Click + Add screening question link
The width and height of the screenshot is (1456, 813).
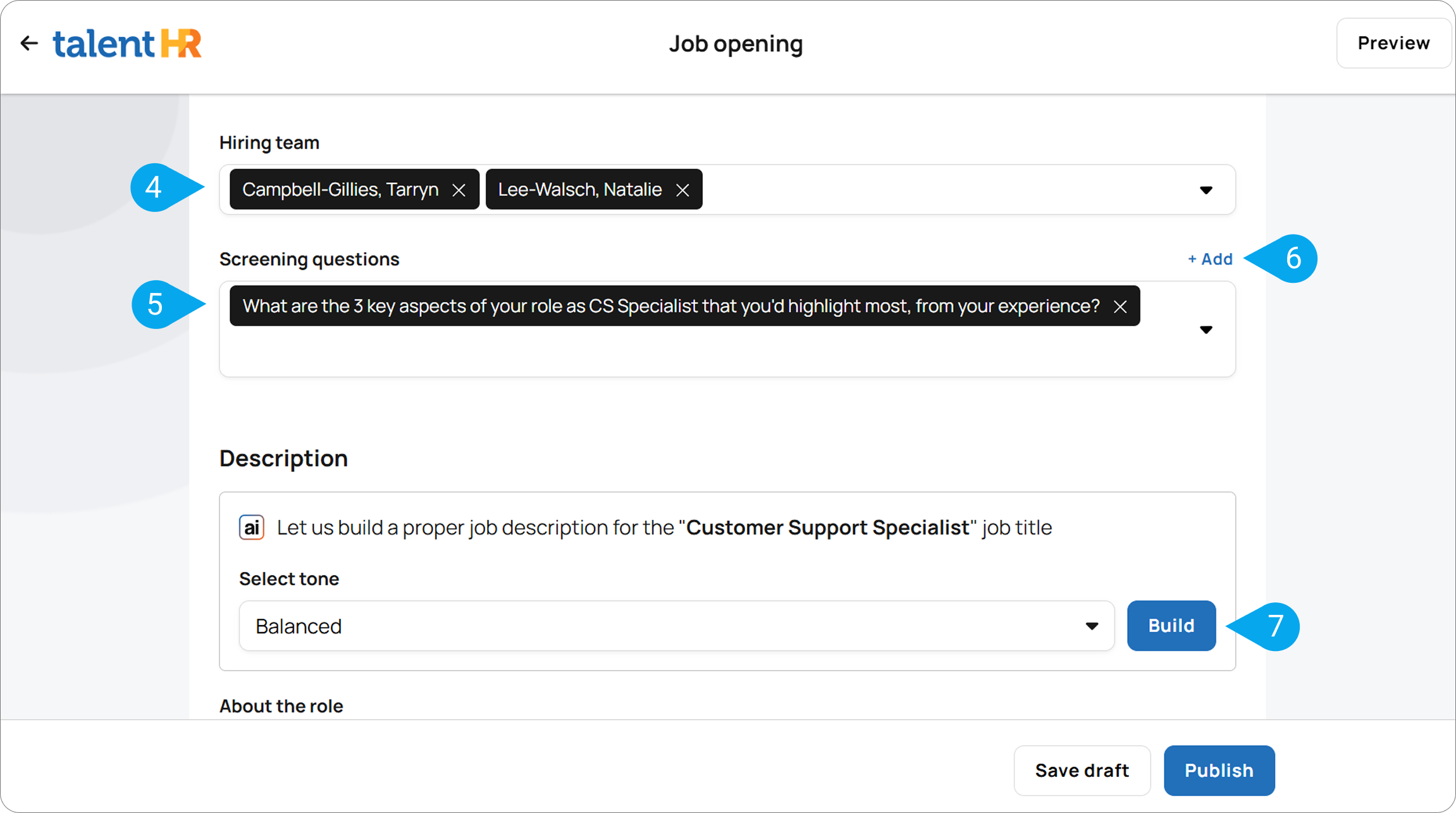click(1209, 259)
